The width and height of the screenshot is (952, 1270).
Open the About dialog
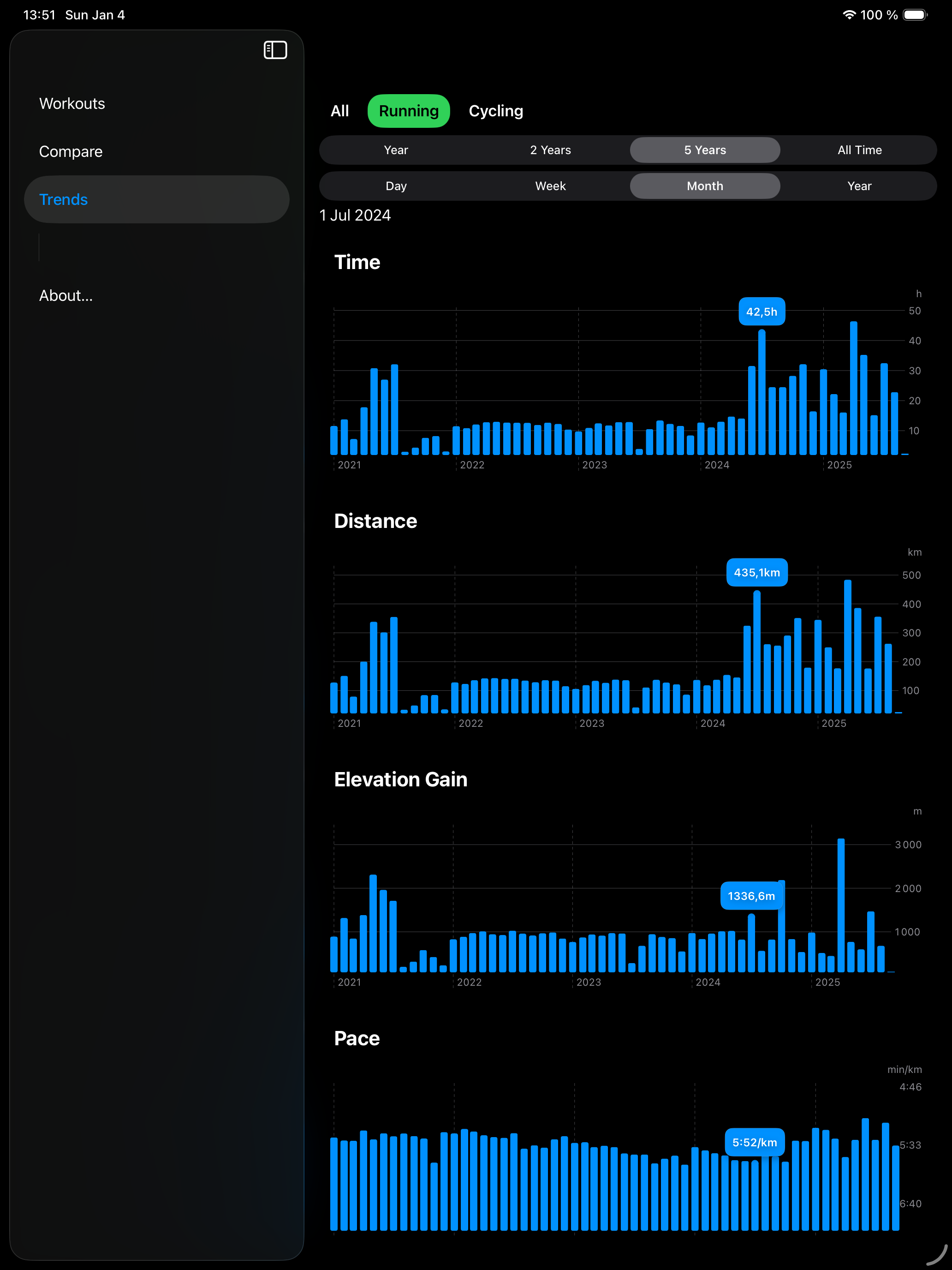(x=66, y=295)
